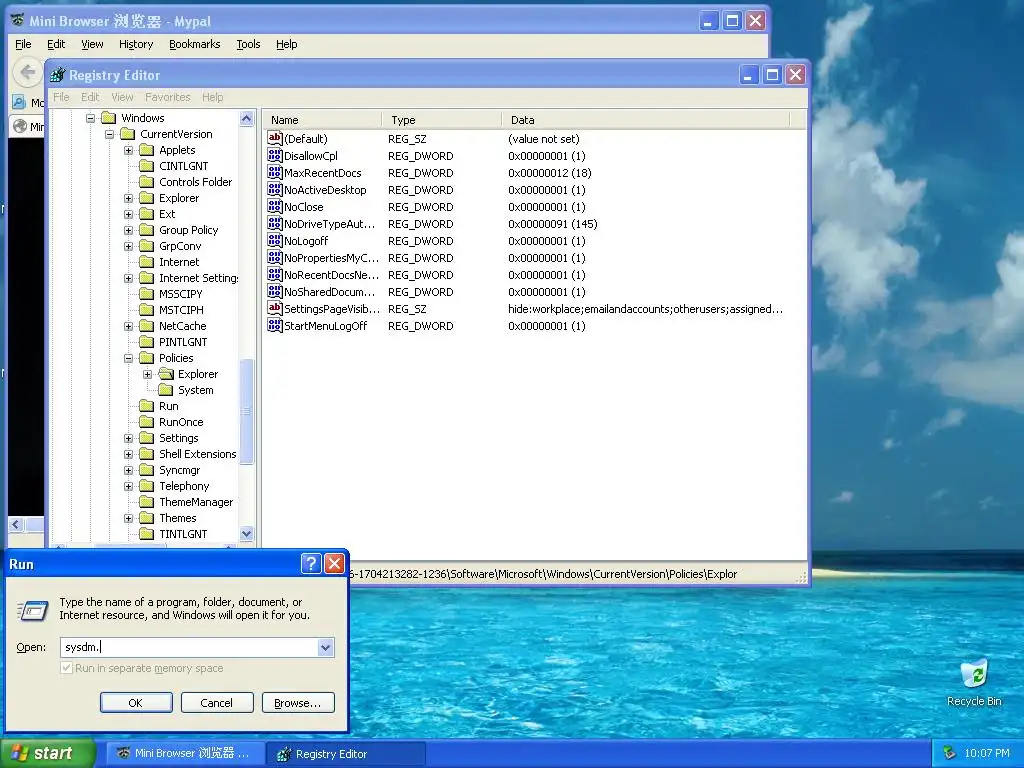
Task: Select the MaxRecentDocs value icon
Action: (x=274, y=172)
